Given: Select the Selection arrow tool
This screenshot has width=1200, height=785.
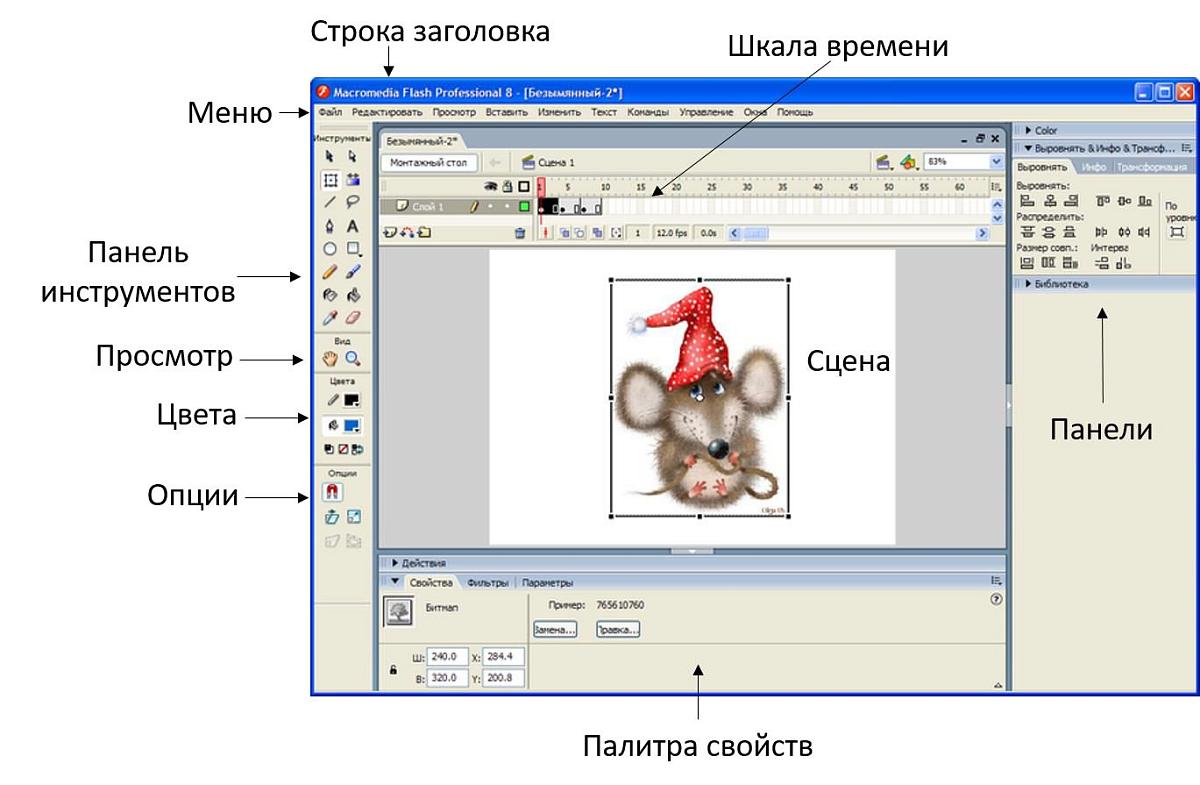Looking at the screenshot, I should click(x=329, y=157).
